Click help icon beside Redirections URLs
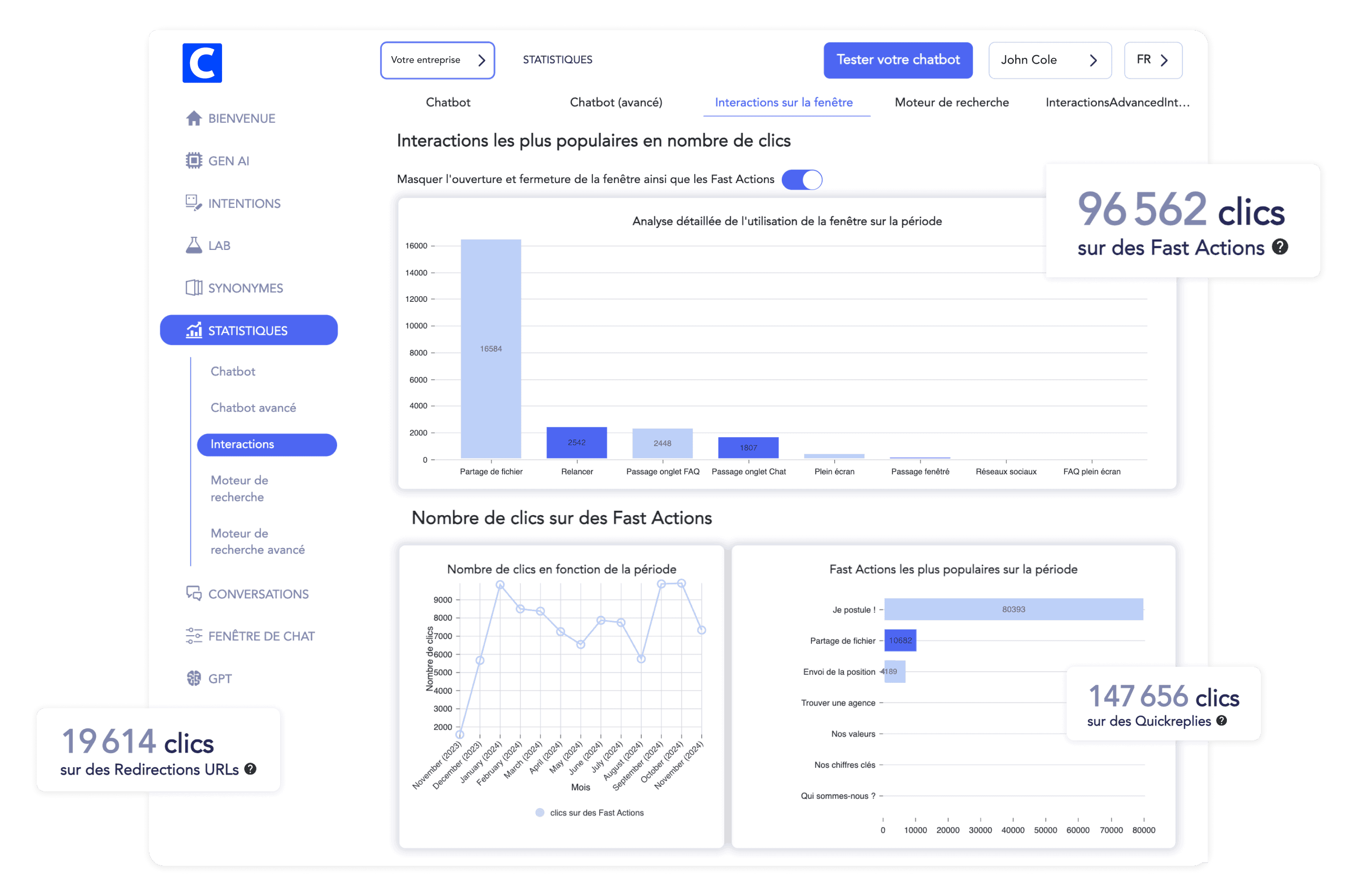The width and height of the screenshot is (1358, 896). 250,769
